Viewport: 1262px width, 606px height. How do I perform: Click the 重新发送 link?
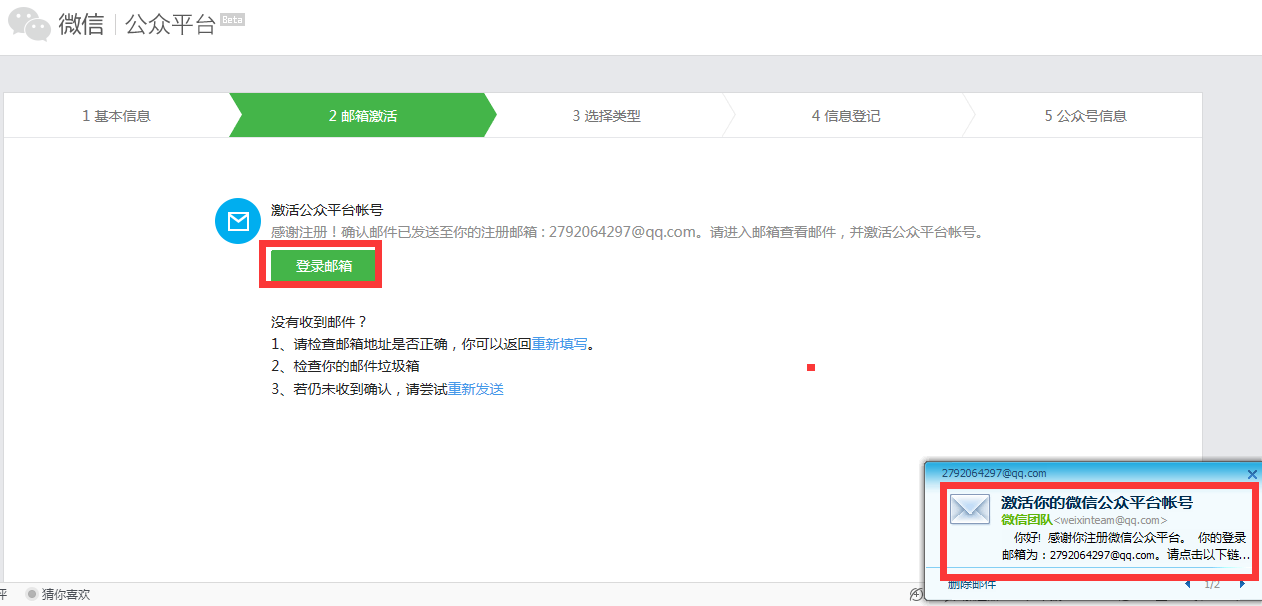click(476, 389)
